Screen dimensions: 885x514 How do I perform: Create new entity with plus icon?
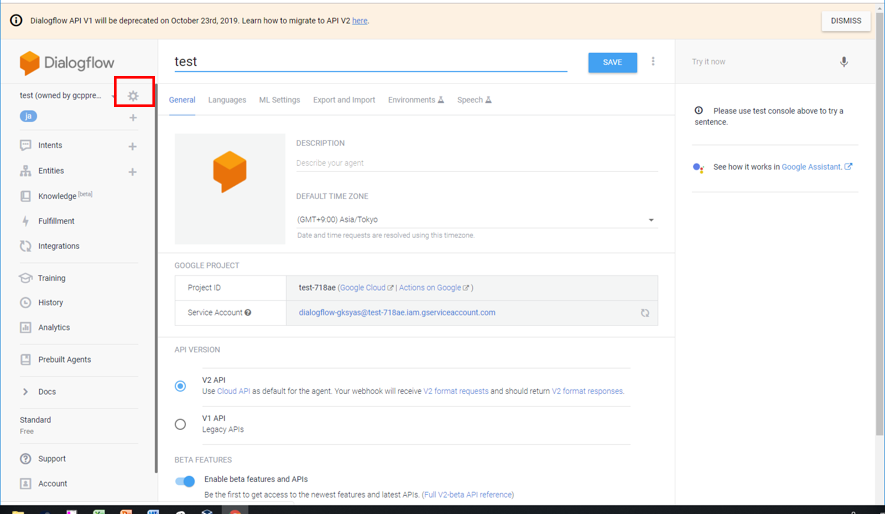click(x=133, y=172)
